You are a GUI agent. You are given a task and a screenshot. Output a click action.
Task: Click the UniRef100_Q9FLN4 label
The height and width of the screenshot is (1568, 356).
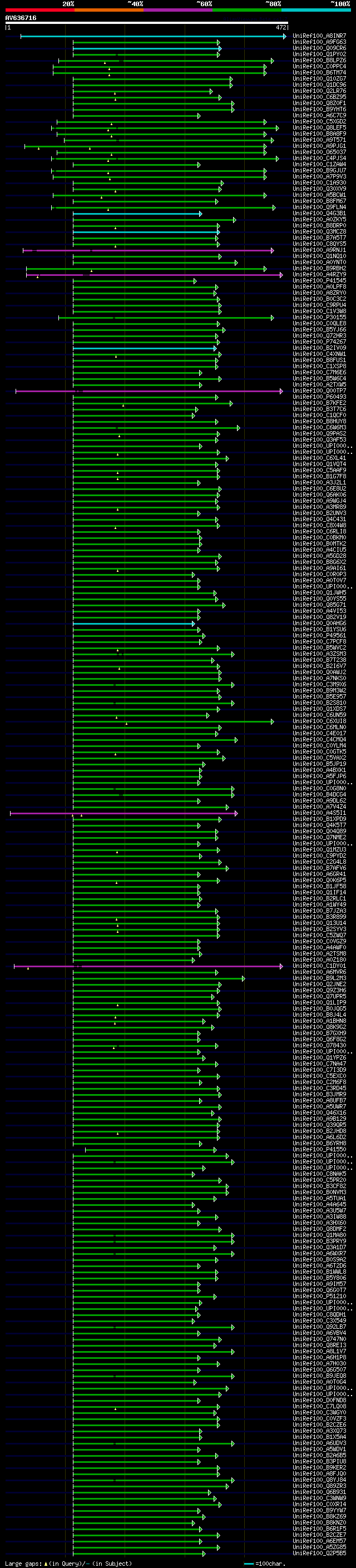click(x=319, y=207)
